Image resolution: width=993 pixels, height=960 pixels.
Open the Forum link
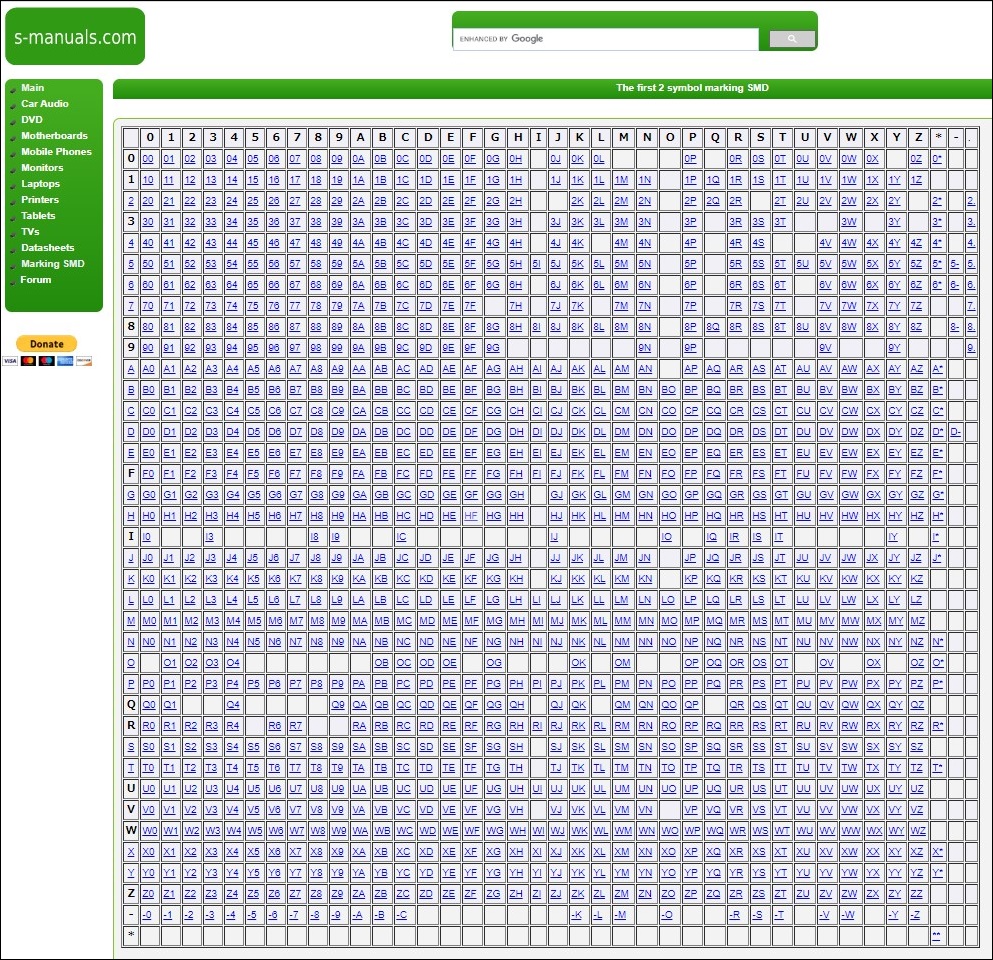coord(35,279)
